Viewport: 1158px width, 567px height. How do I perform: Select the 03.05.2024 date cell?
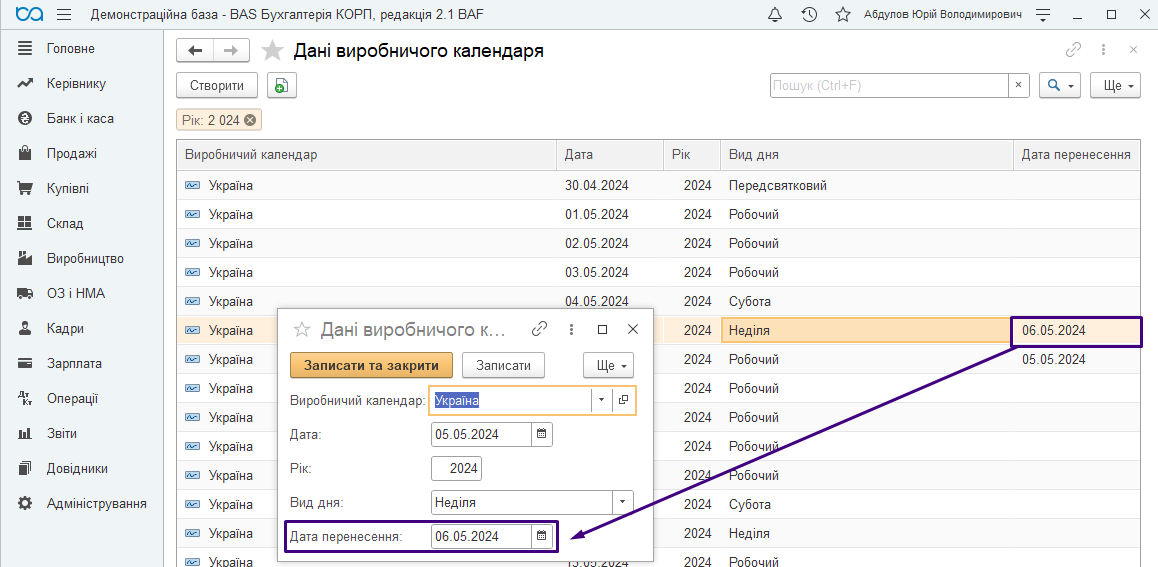pyautogui.click(x=609, y=272)
